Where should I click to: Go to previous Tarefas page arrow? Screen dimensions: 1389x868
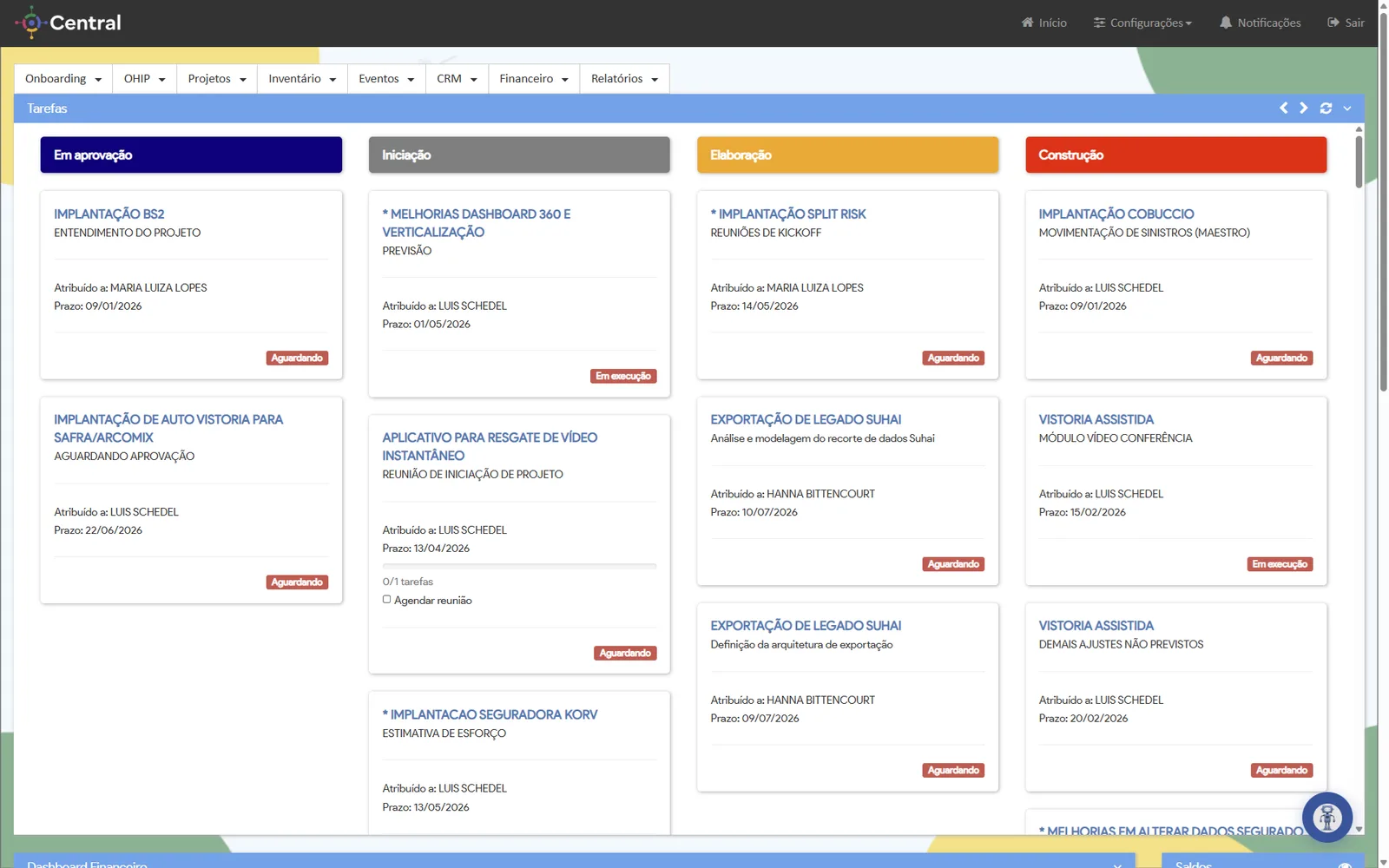point(1283,108)
